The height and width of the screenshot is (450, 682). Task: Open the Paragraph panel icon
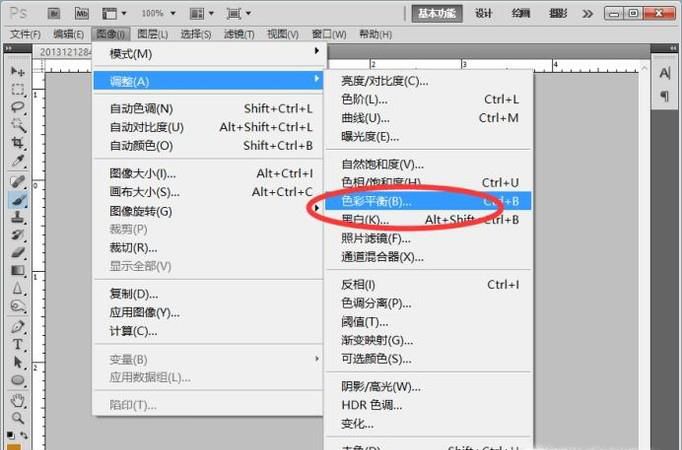tap(665, 95)
